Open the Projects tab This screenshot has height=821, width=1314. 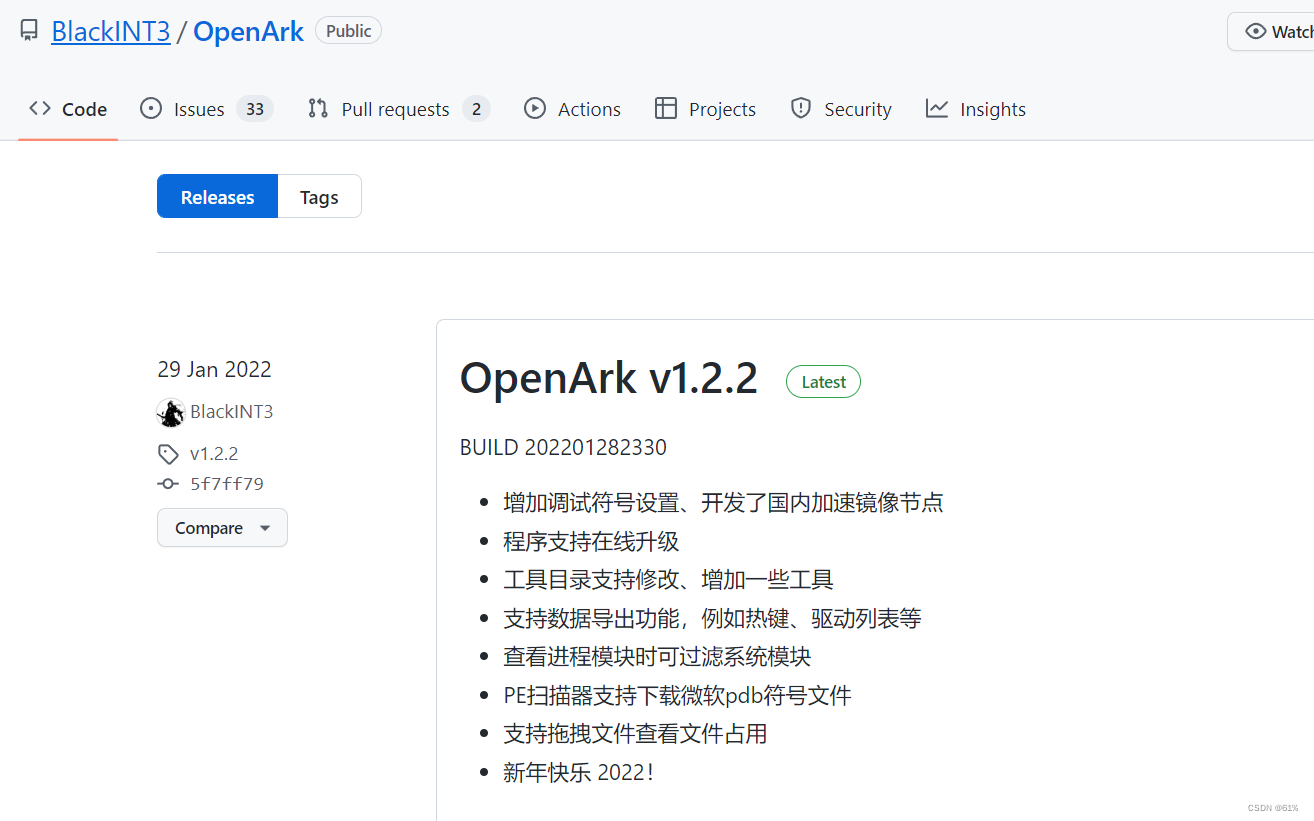coord(706,109)
